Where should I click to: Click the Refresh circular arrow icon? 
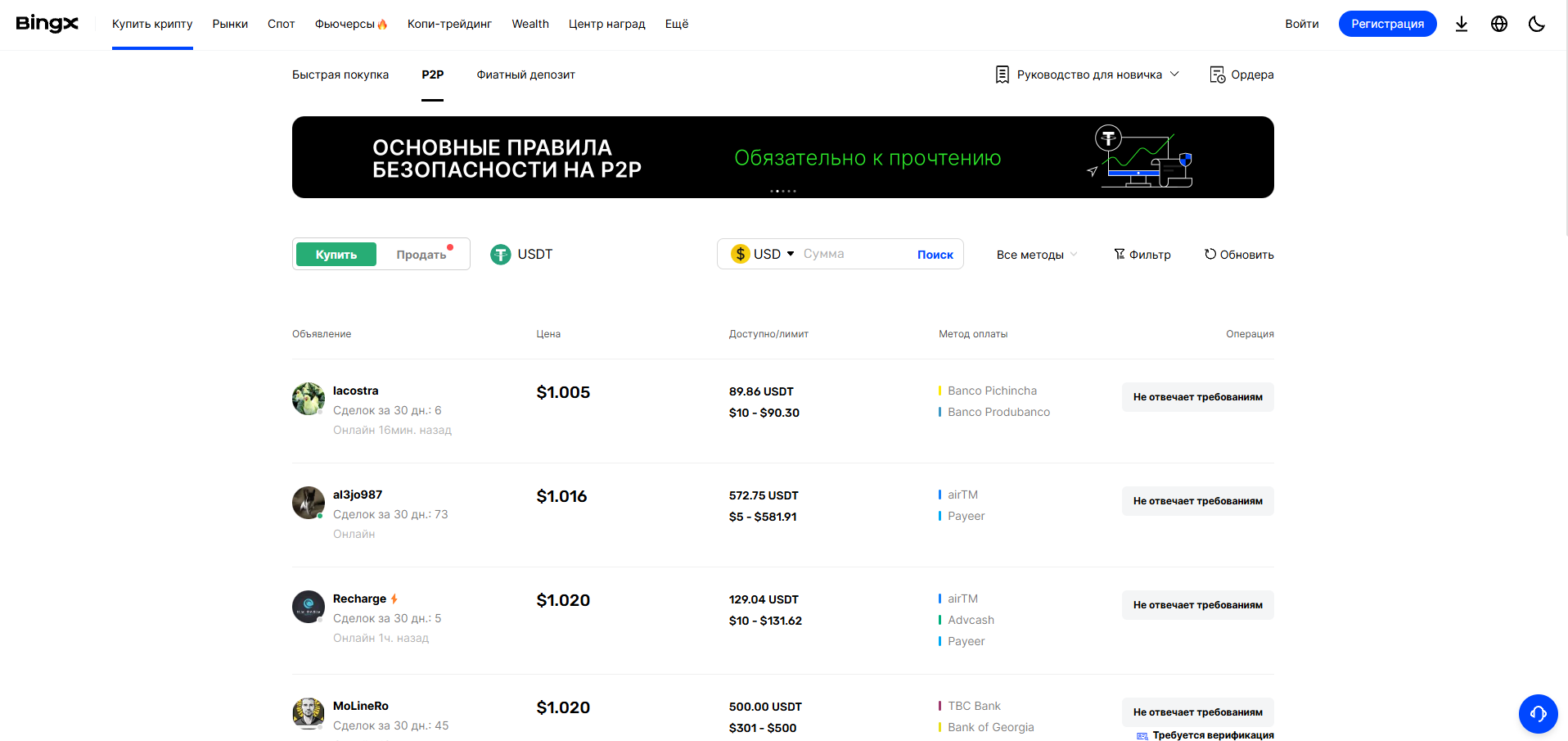coord(1210,254)
